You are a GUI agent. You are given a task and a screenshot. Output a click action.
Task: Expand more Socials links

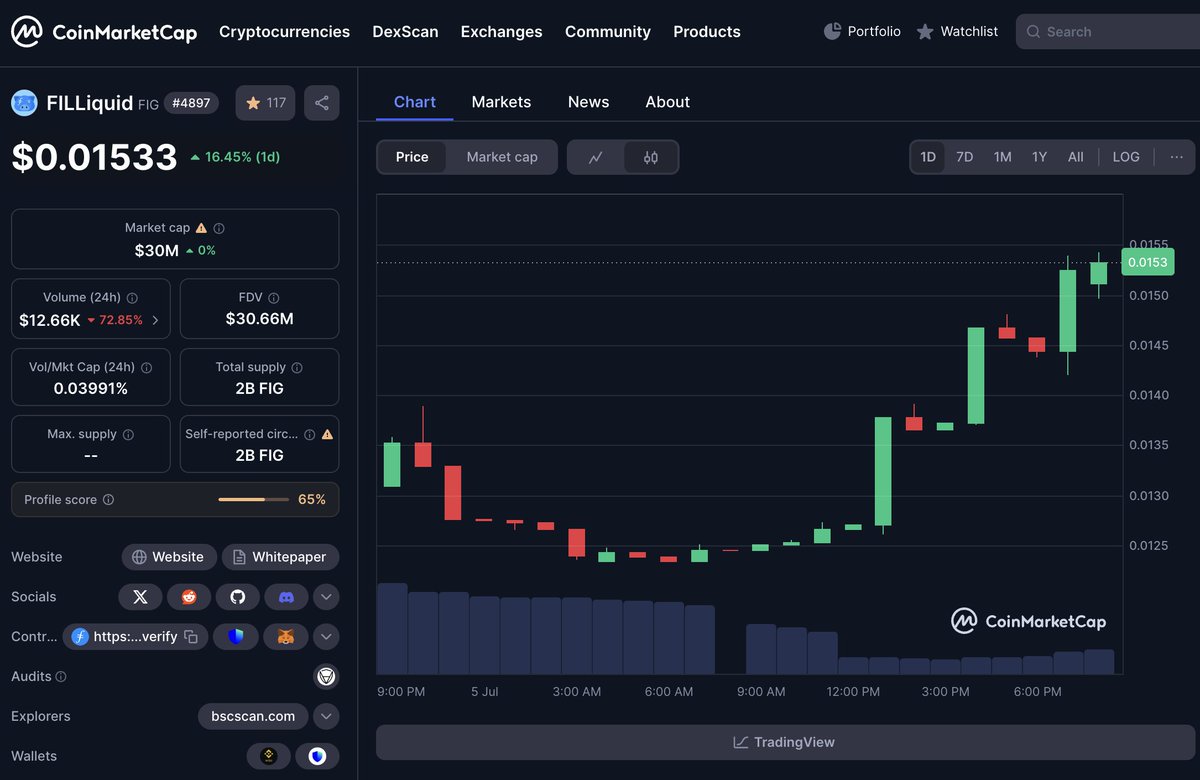click(326, 597)
